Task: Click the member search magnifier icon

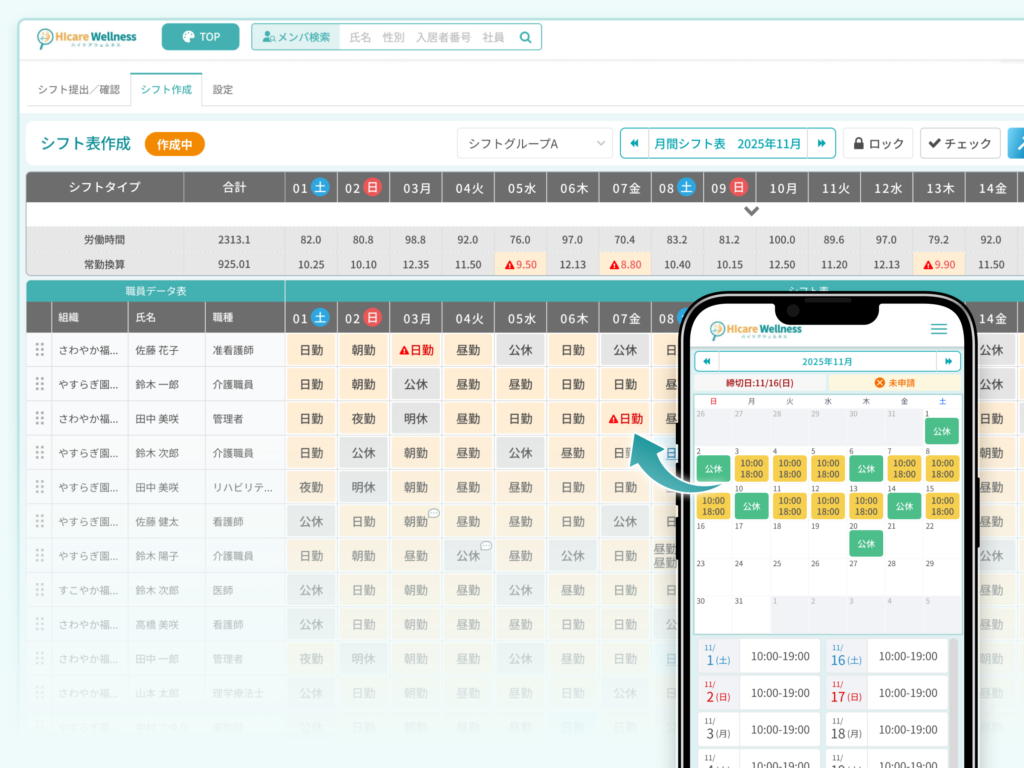Action: (x=525, y=37)
